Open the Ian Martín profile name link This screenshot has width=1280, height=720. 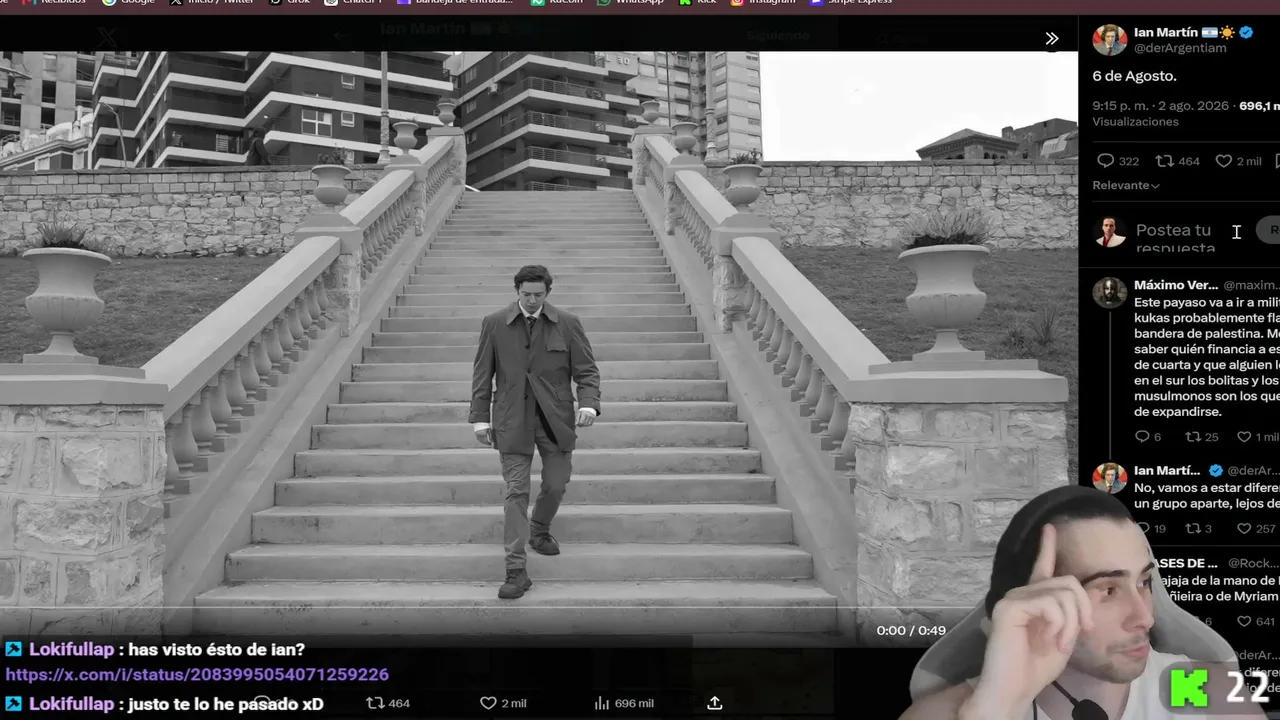click(x=1165, y=32)
